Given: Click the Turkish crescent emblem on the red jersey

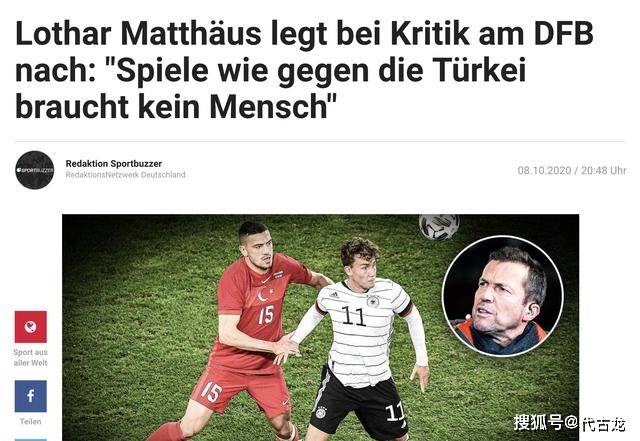Looking at the screenshot, I should coord(264,293).
